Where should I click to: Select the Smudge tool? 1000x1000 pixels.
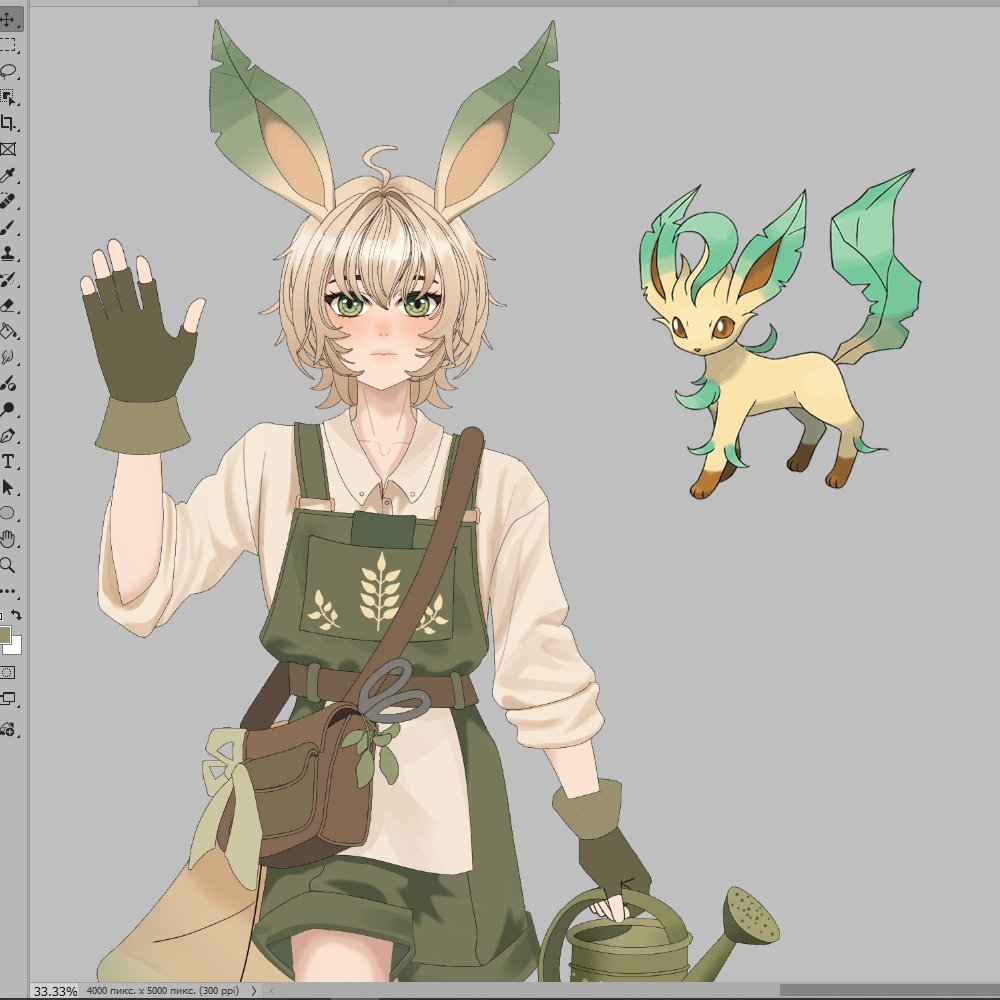[x=8, y=358]
